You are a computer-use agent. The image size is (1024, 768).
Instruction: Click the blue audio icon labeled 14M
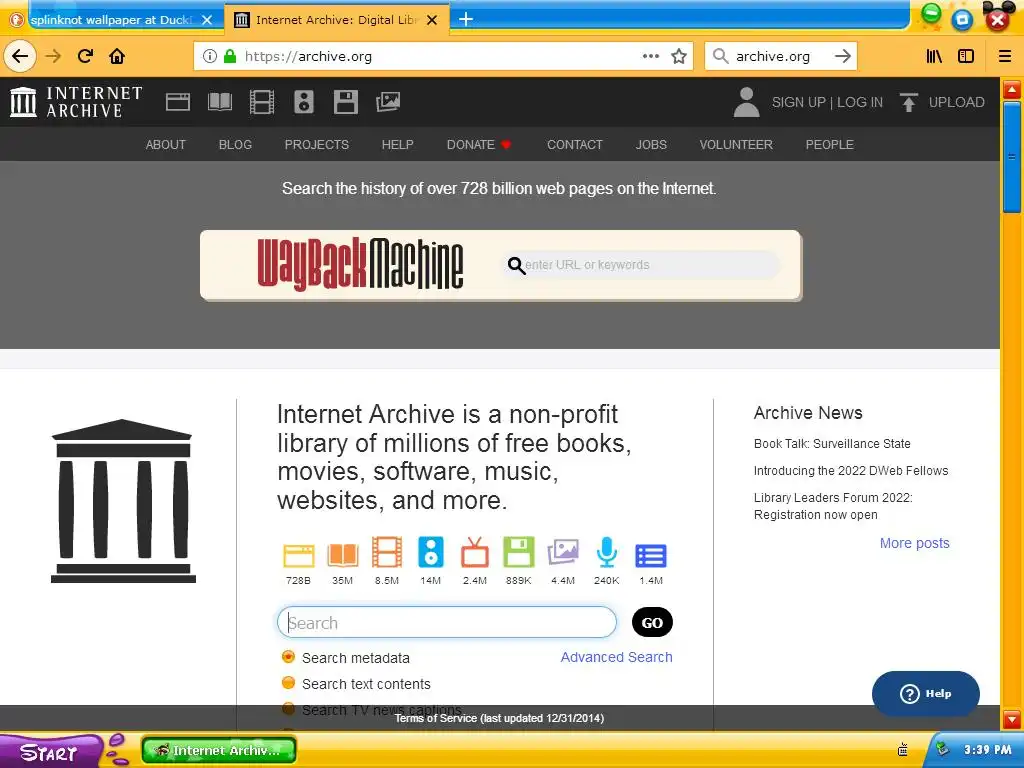point(430,552)
